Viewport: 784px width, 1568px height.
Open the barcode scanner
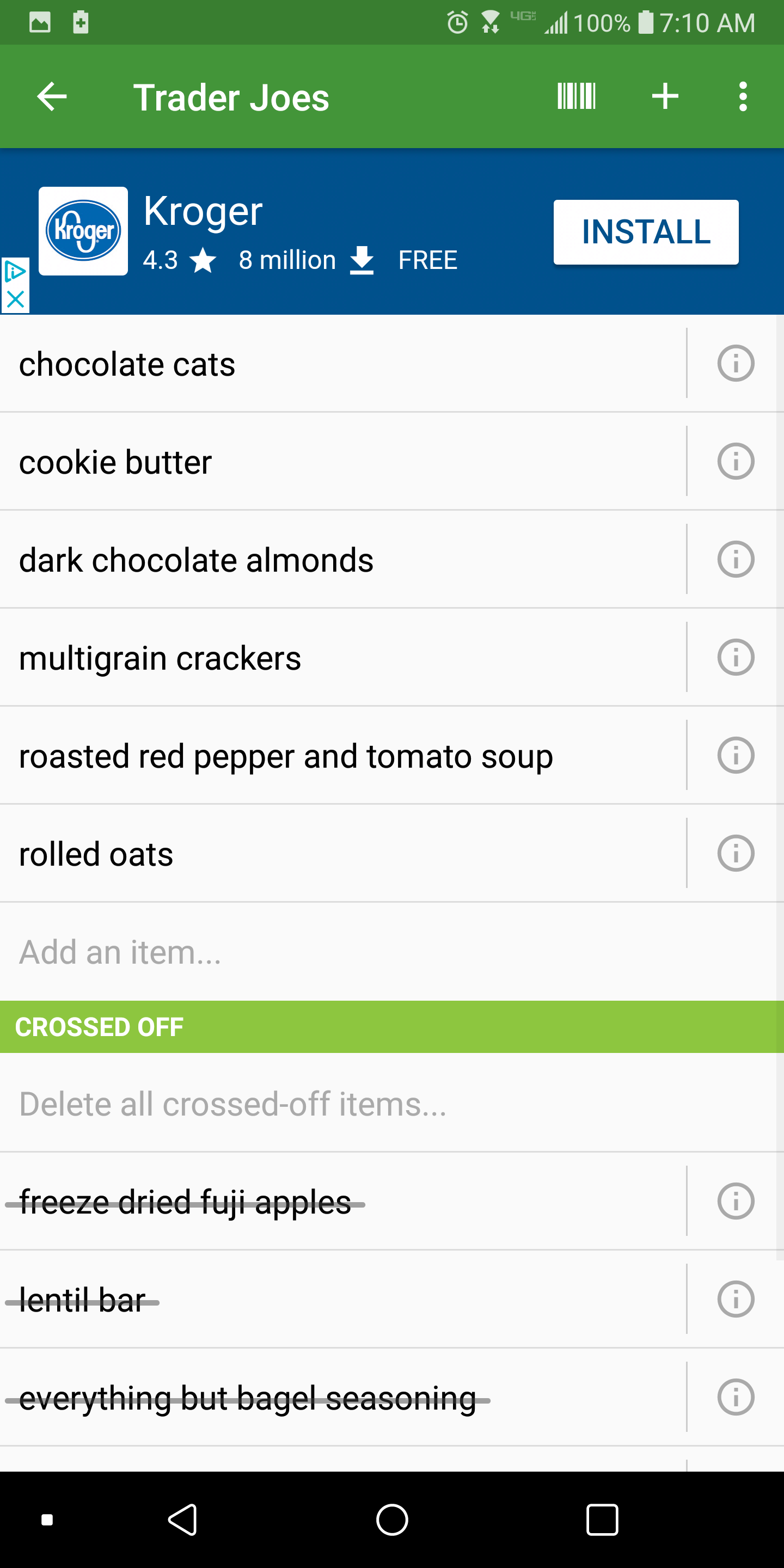[576, 97]
